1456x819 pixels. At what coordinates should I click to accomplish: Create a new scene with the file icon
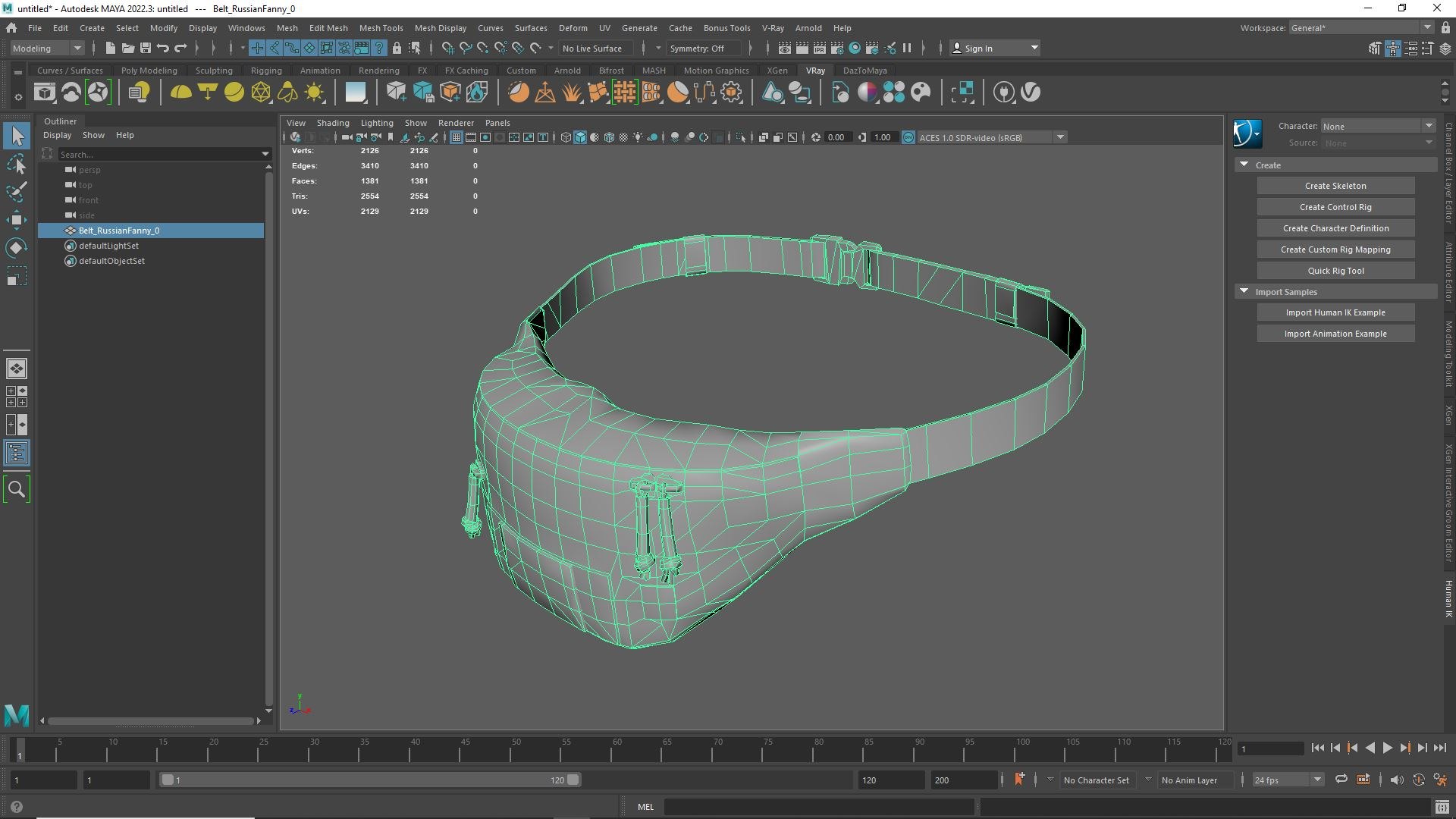click(110, 48)
